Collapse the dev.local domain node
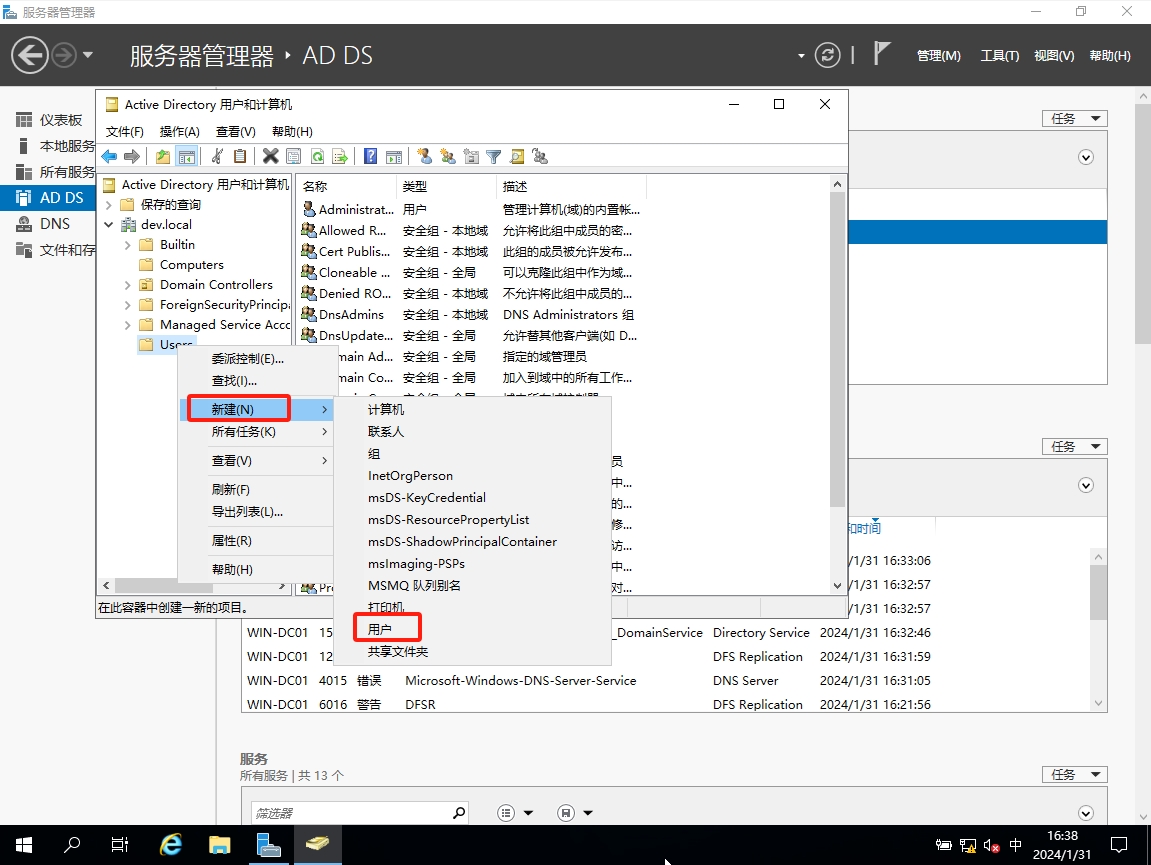Viewport: 1151px width, 865px height. click(x=109, y=225)
